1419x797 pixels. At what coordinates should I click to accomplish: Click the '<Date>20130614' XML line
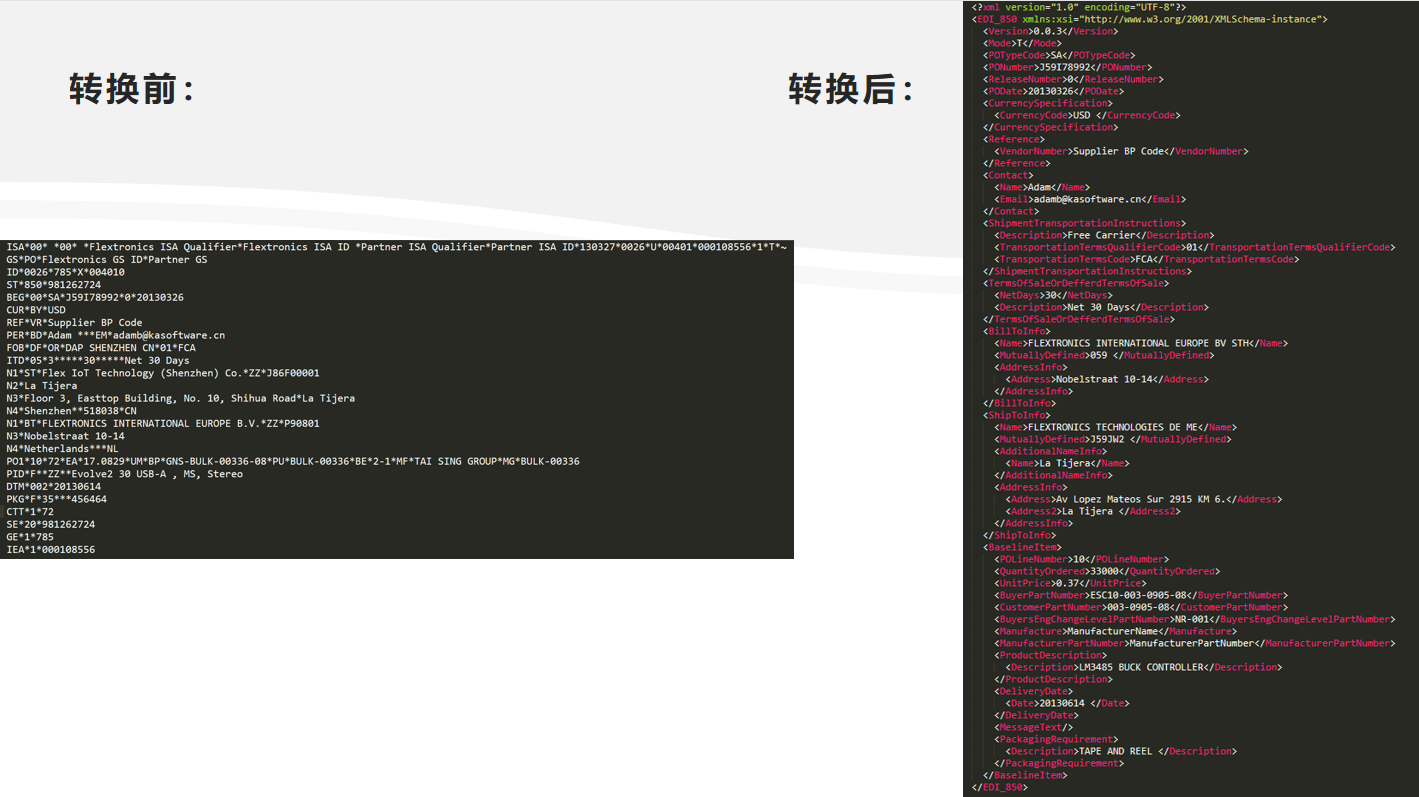1067,703
